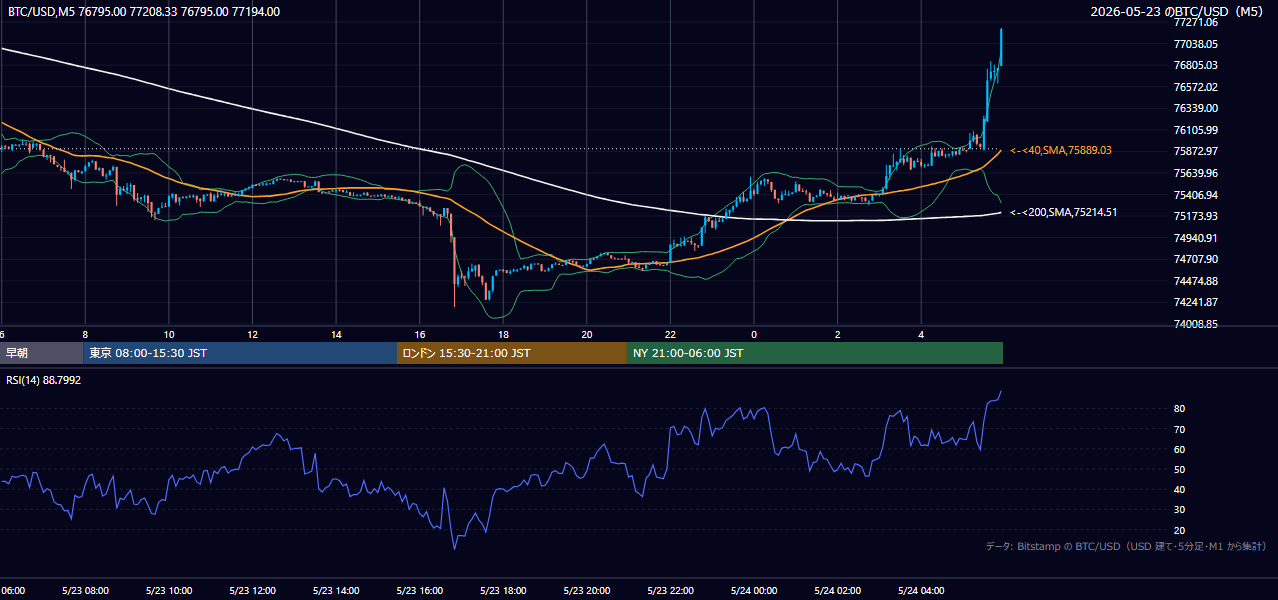Click the price axis value 74707.90
Image resolution: width=1278 pixels, height=600 pixels.
(x=1195, y=259)
